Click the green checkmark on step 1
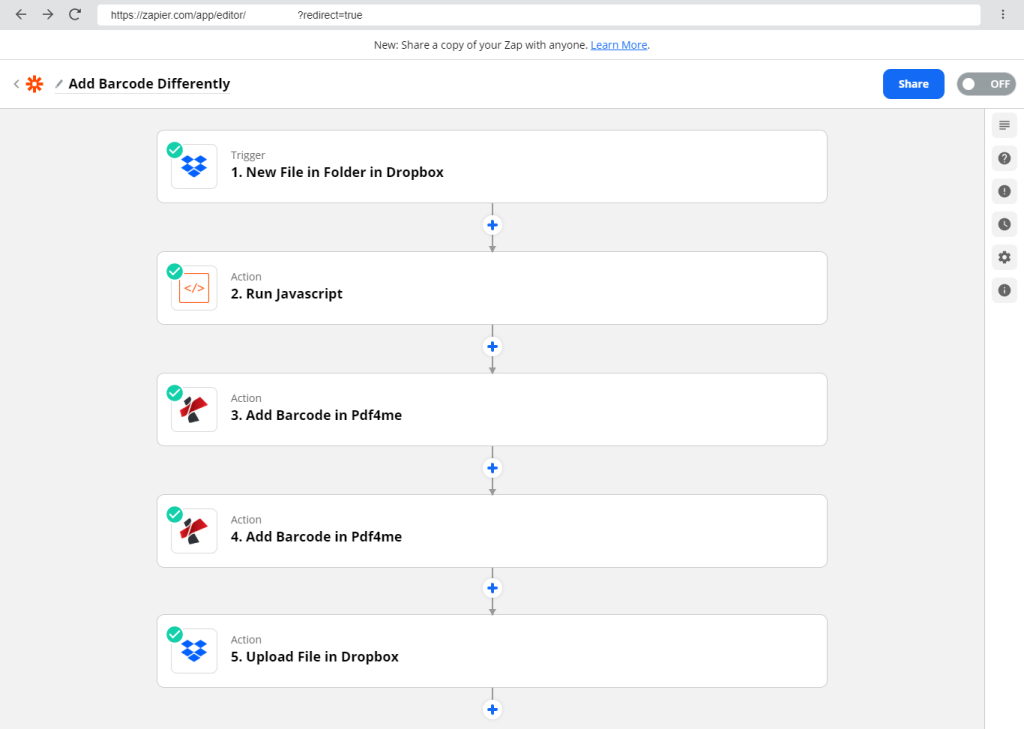This screenshot has width=1024, height=729. click(174, 150)
